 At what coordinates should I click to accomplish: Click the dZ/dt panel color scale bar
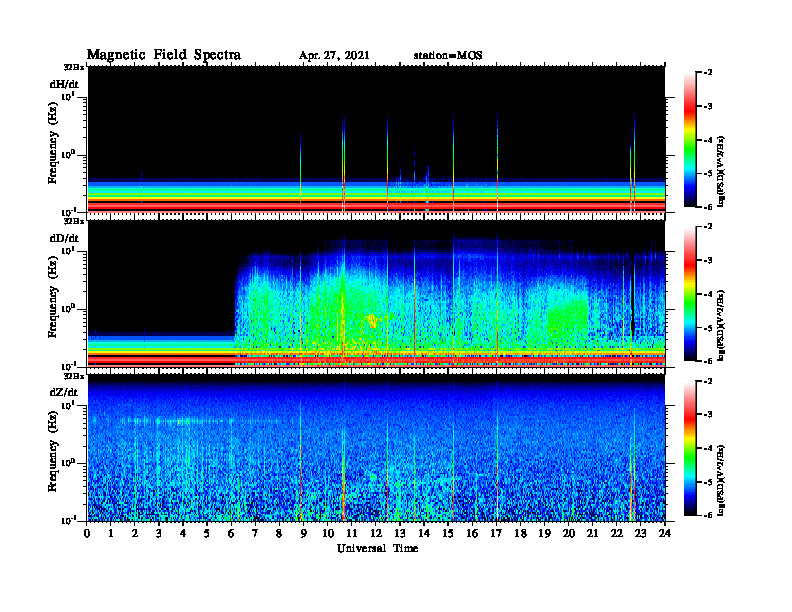(x=690, y=448)
